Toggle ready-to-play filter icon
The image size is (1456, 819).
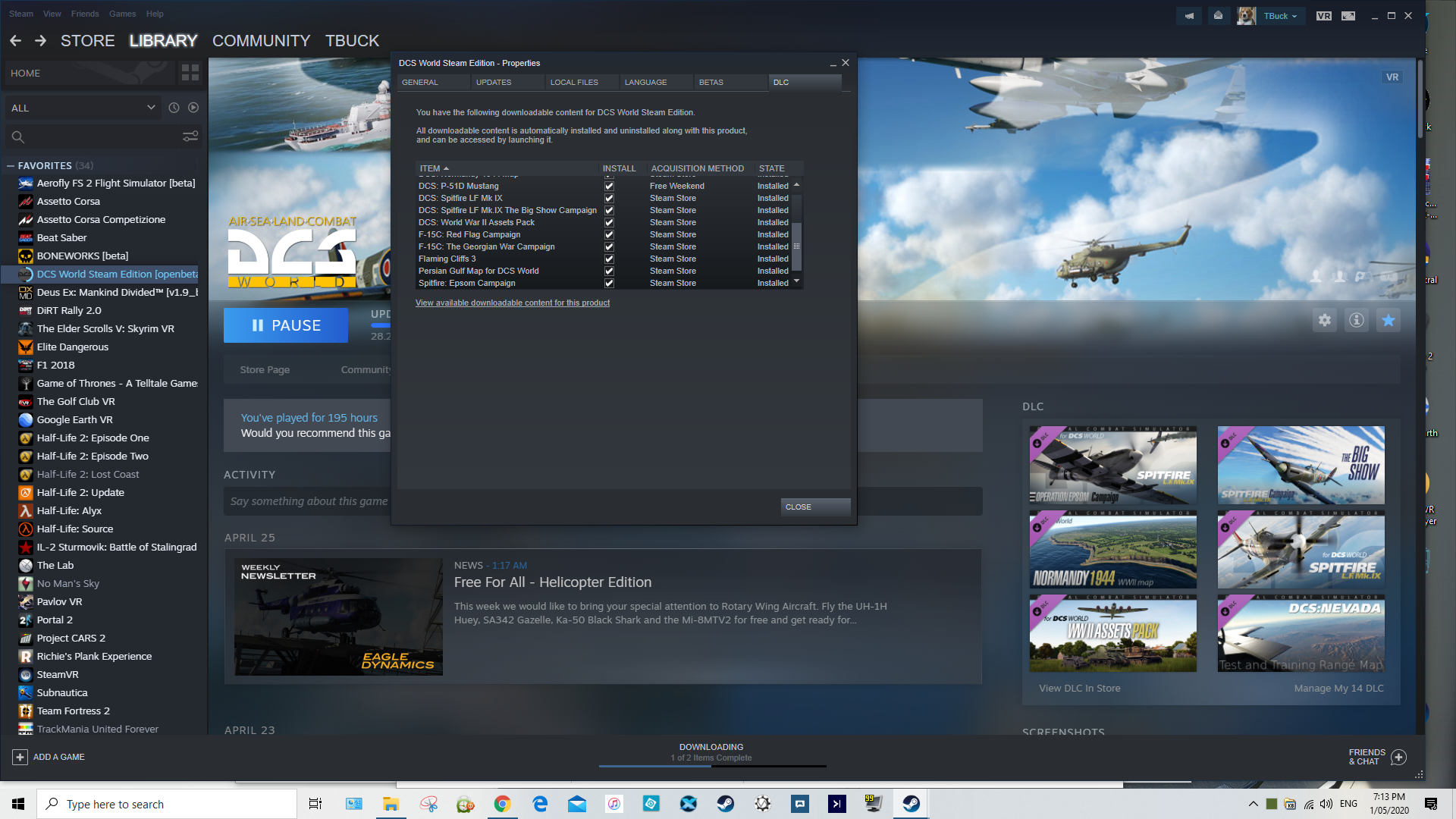click(193, 108)
